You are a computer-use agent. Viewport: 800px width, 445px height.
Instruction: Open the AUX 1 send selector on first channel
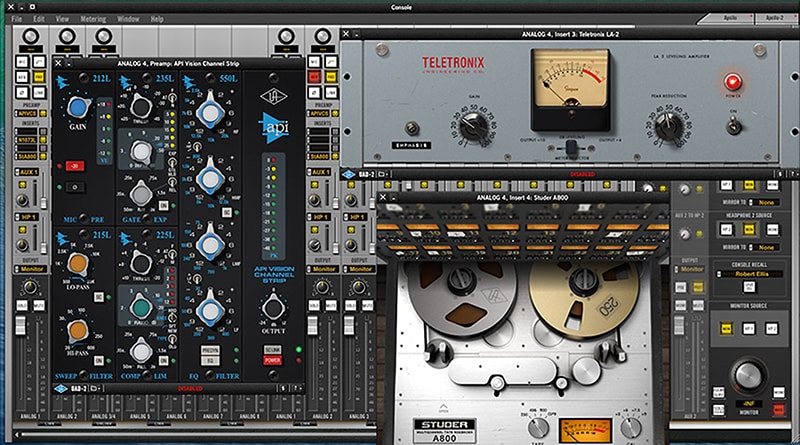click(x=27, y=172)
